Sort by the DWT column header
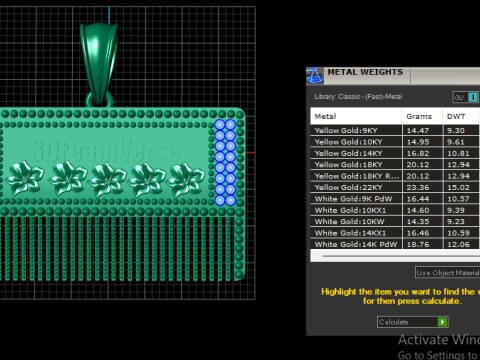Image resolution: width=480 pixels, height=360 pixels. click(x=461, y=116)
